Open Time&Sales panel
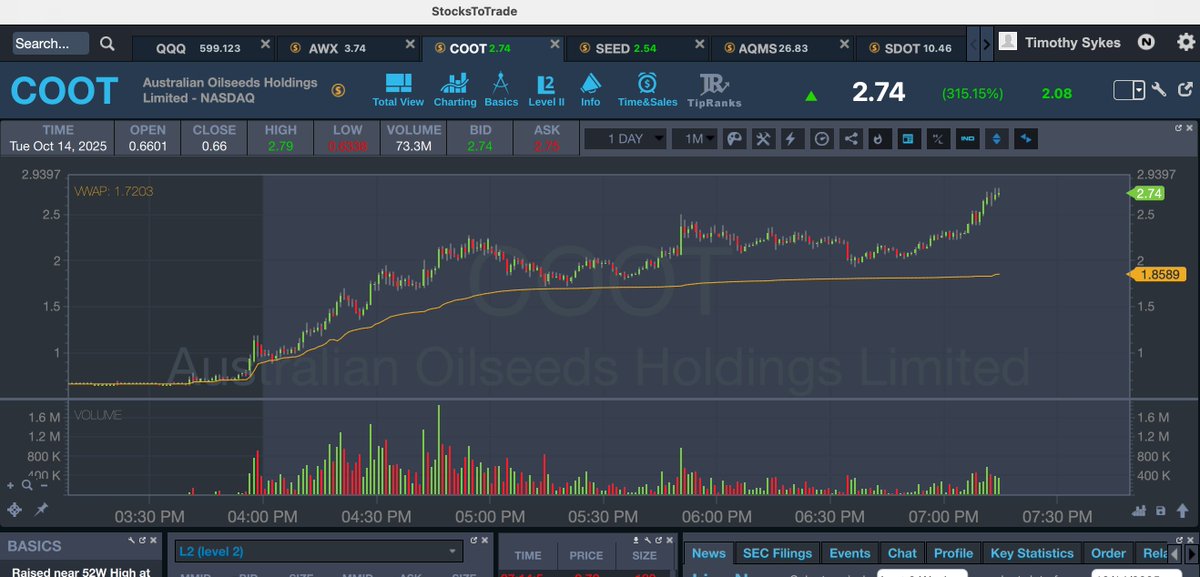Image resolution: width=1200 pixels, height=577 pixels. (x=647, y=90)
